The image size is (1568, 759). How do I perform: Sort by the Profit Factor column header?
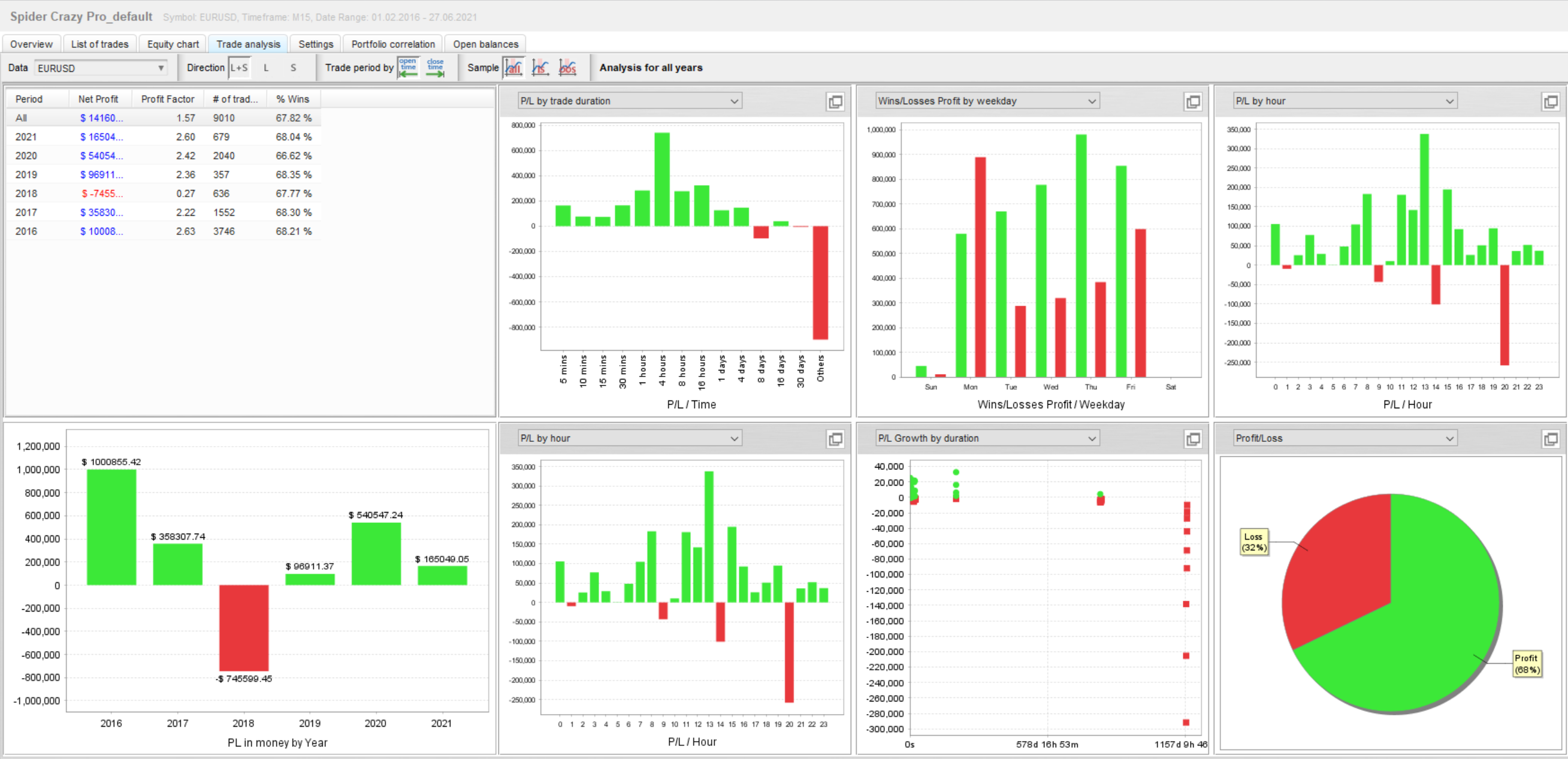coord(168,99)
